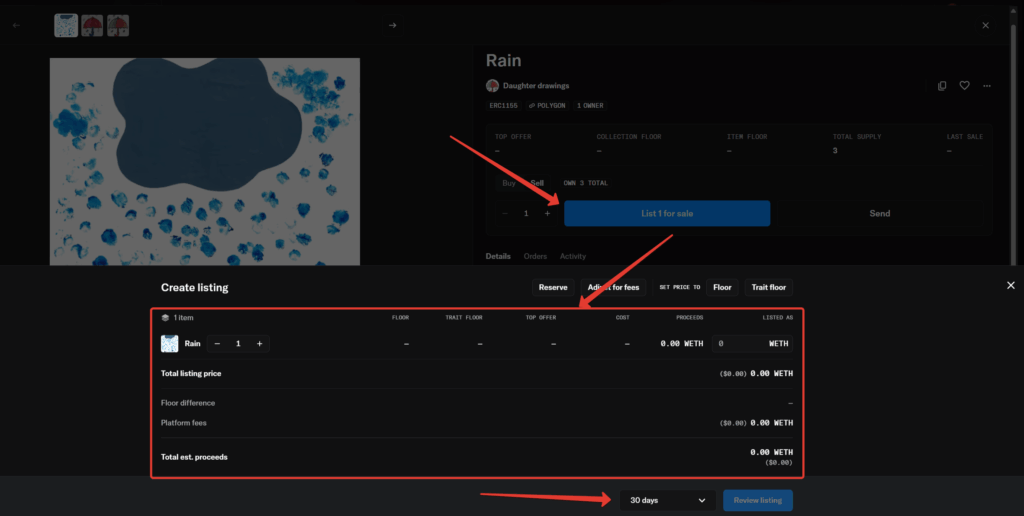Go to next item with right arrow
This screenshot has height=516, width=1024.
(392, 25)
